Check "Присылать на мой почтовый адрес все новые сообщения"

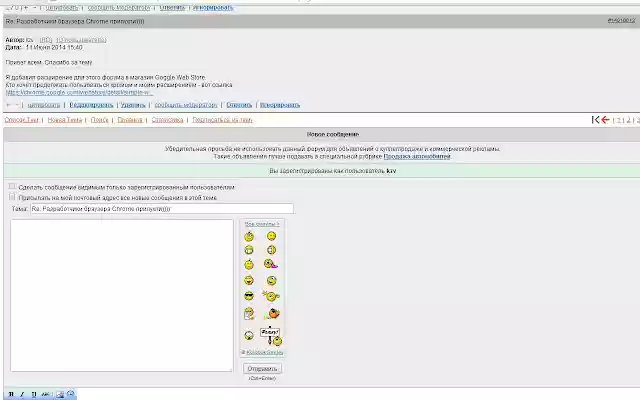[12, 197]
